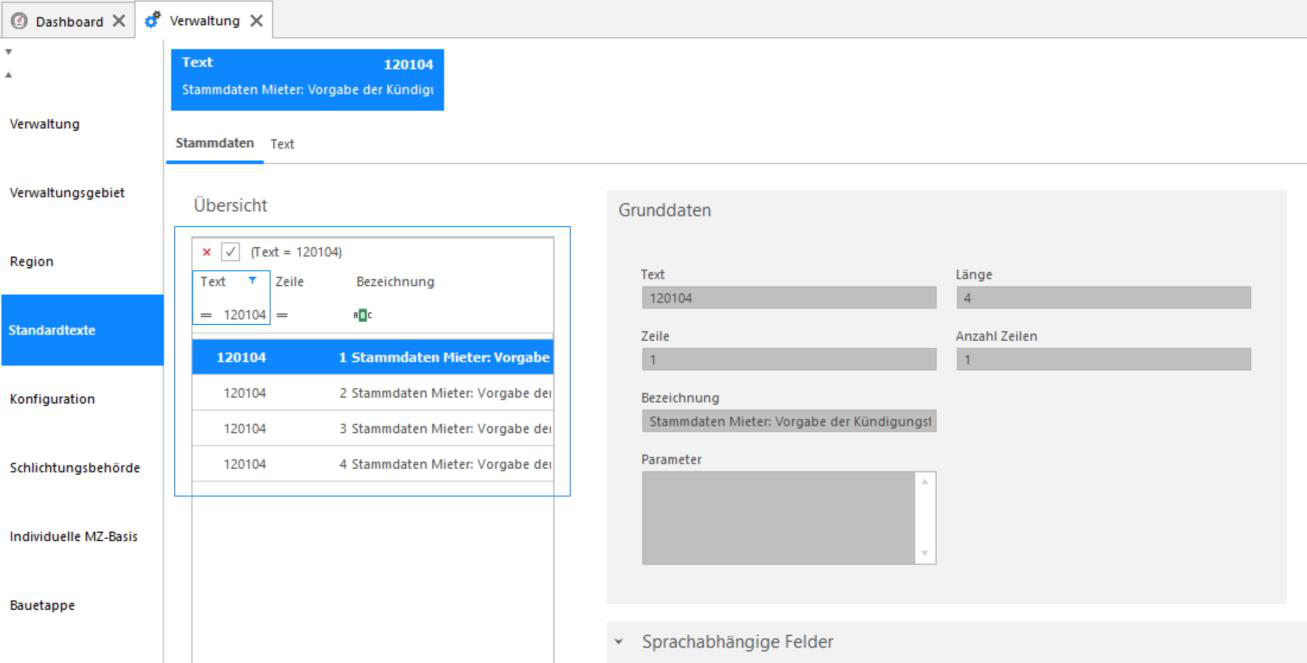1307x663 pixels.
Task: Select row with Zeile 1
Action: pos(372,357)
